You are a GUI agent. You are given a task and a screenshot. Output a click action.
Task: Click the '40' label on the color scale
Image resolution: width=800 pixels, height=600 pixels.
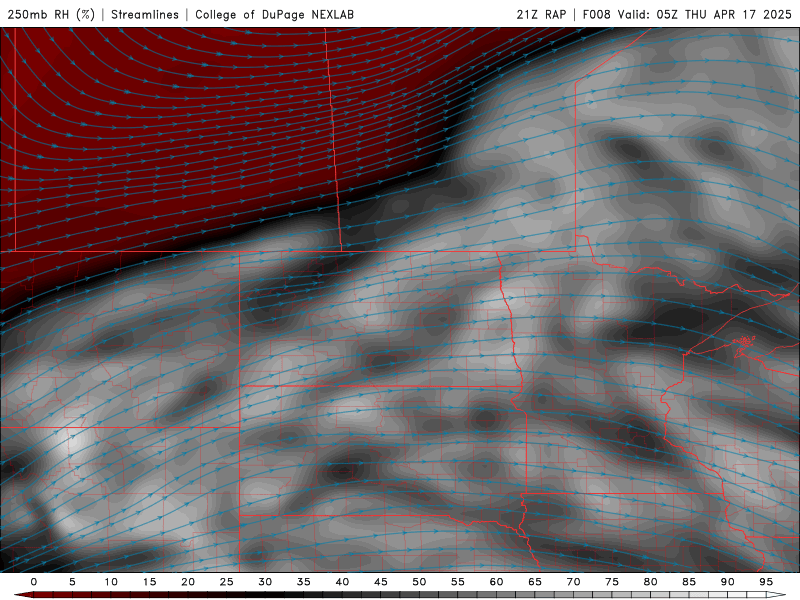pos(342,582)
